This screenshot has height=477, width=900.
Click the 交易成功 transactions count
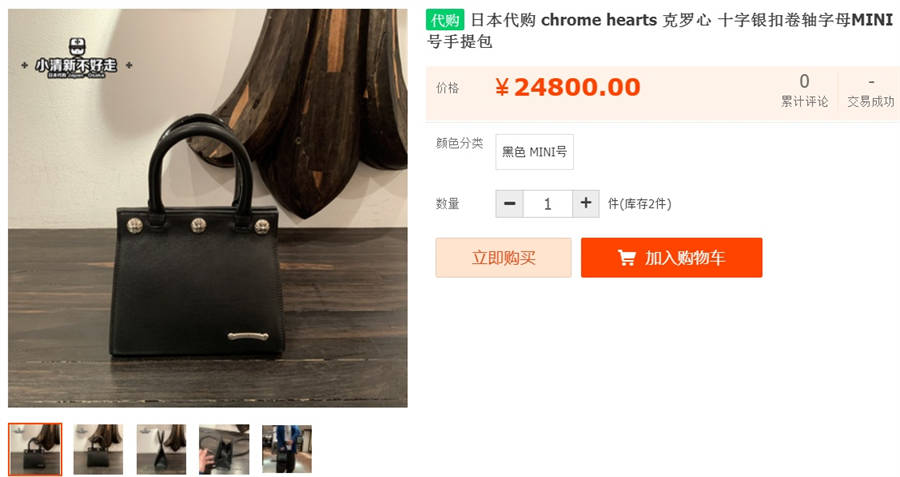click(871, 91)
